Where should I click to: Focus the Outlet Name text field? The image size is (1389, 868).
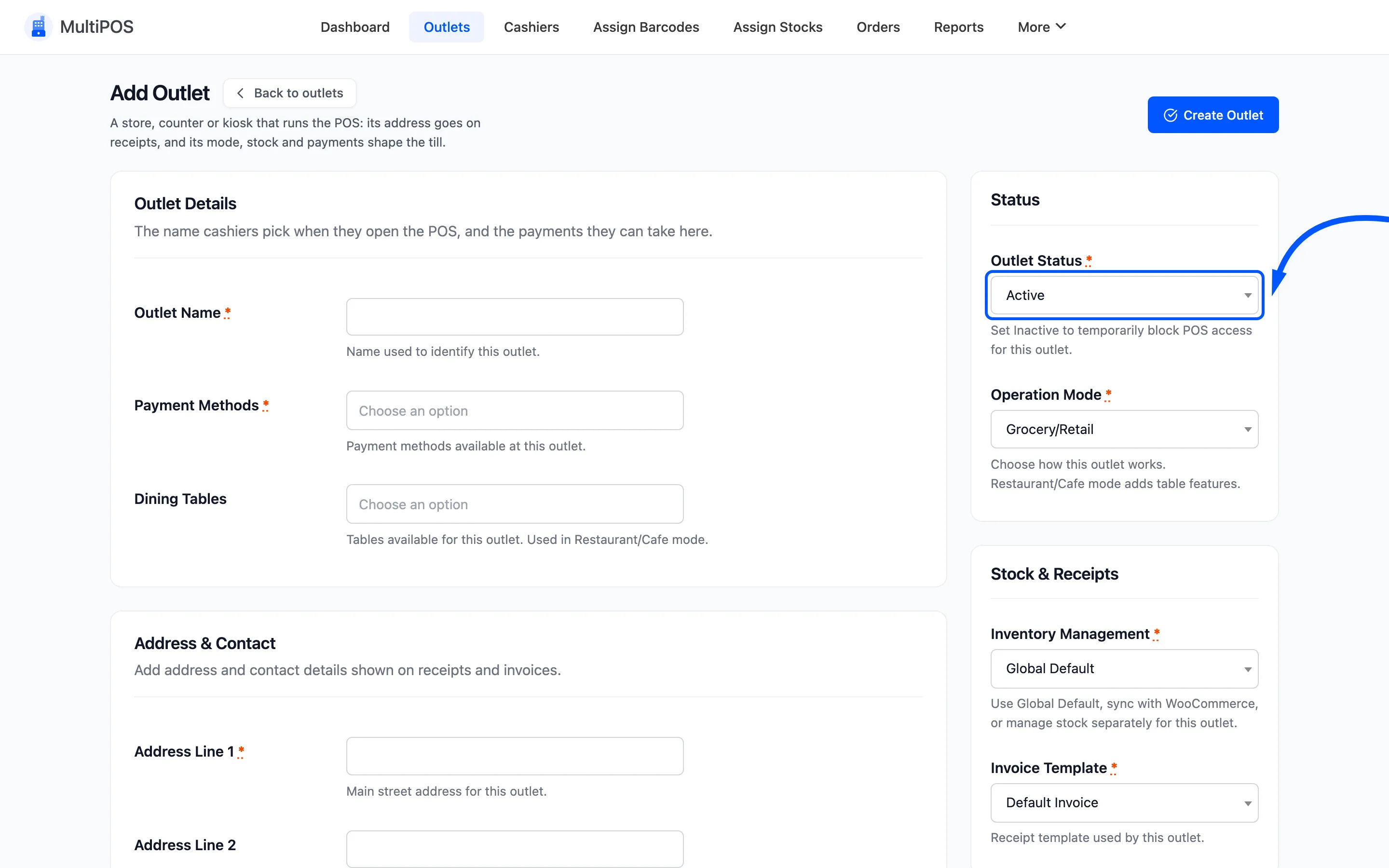(x=515, y=317)
